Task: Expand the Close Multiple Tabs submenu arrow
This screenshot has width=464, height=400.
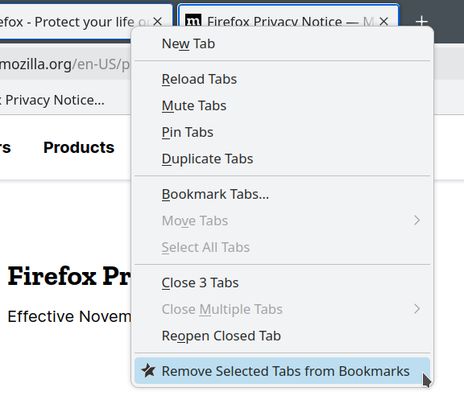Action: pyautogui.click(x=417, y=309)
